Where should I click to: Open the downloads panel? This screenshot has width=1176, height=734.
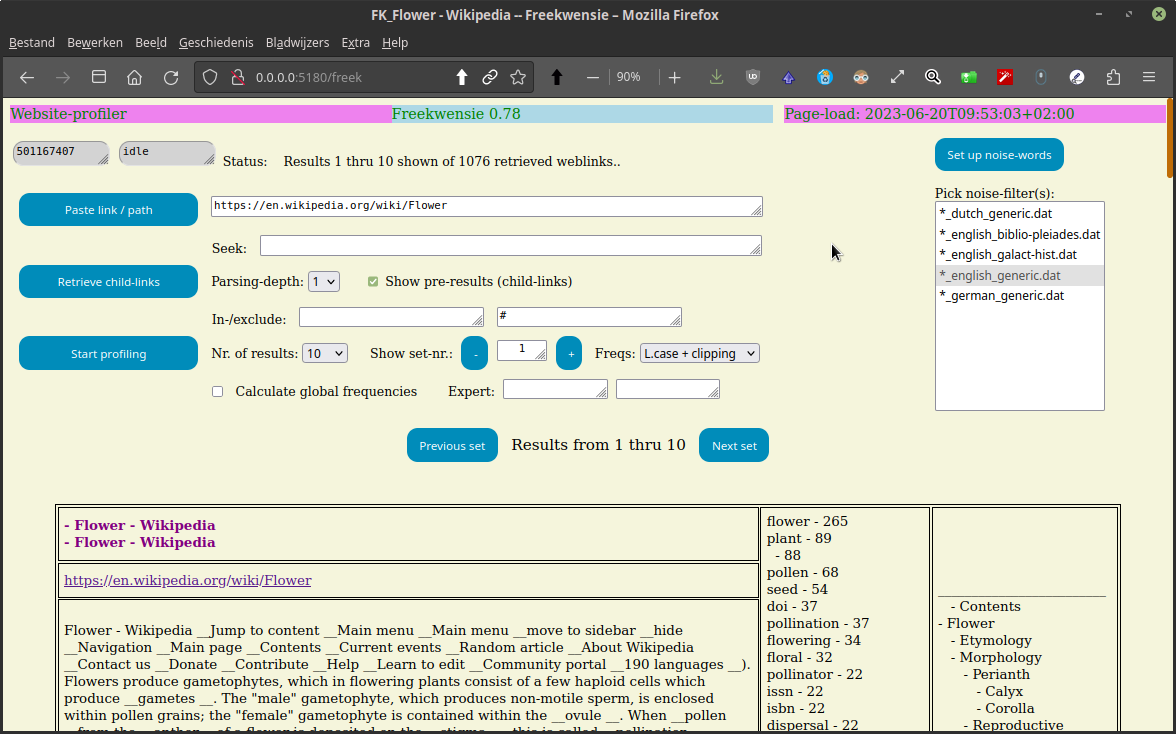[716, 77]
